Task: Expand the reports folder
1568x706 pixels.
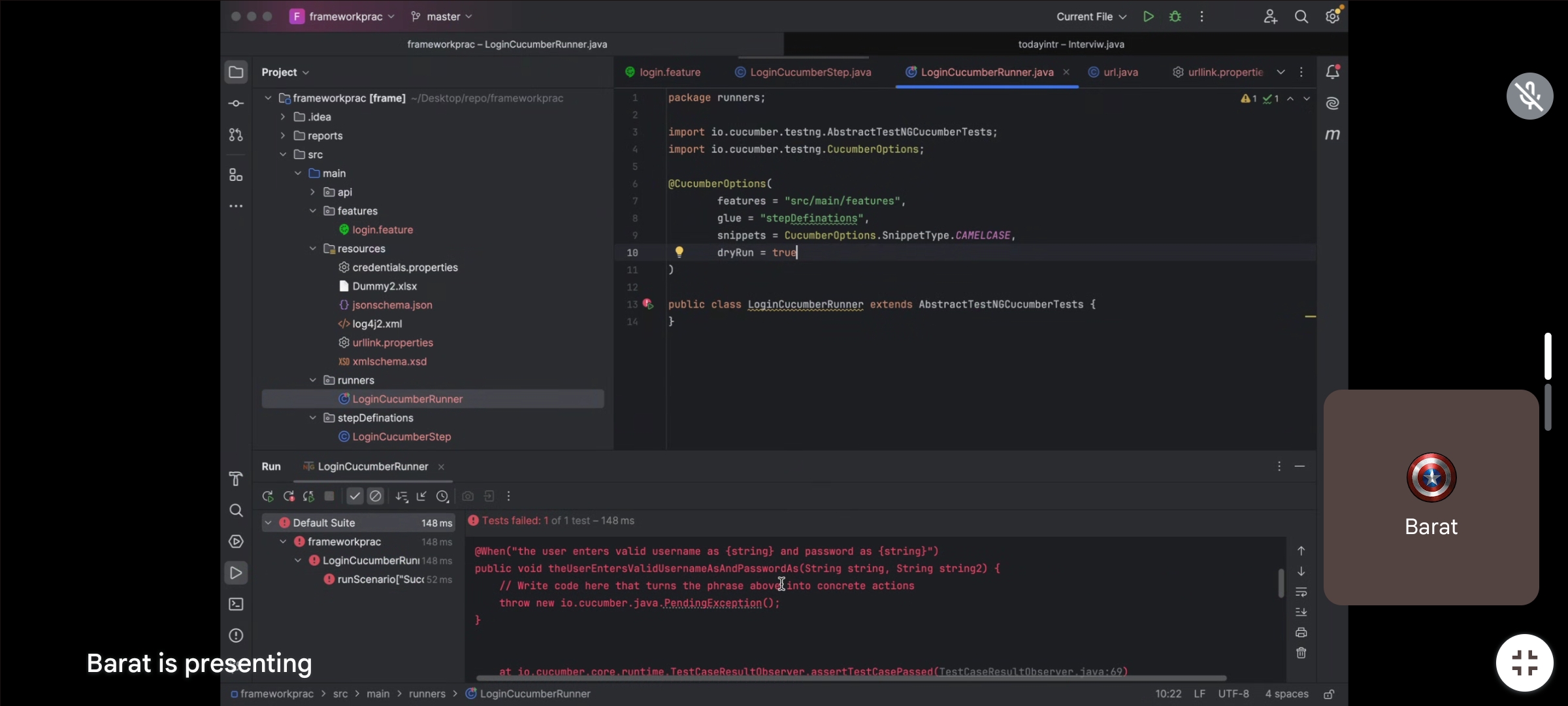Action: pyautogui.click(x=283, y=136)
